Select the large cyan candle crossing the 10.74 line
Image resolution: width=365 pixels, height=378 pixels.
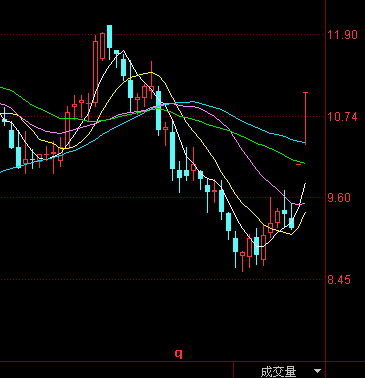point(158,111)
